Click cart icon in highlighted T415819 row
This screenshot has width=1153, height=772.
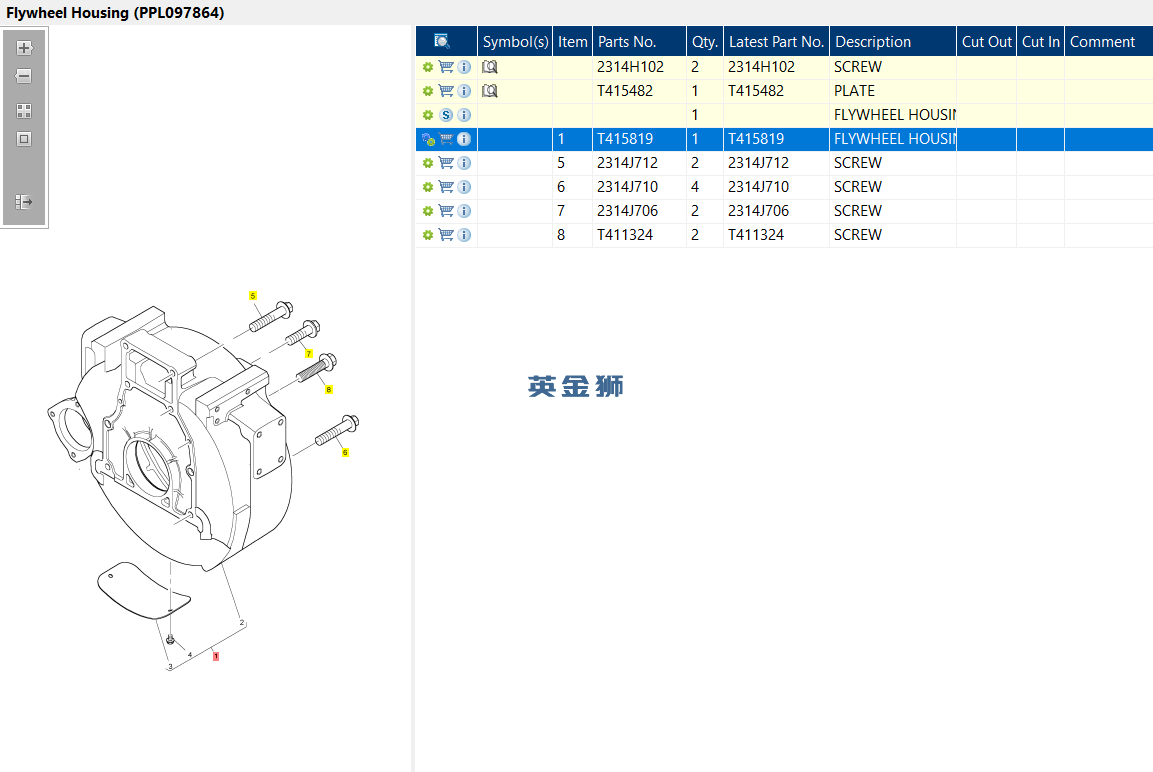click(x=446, y=139)
